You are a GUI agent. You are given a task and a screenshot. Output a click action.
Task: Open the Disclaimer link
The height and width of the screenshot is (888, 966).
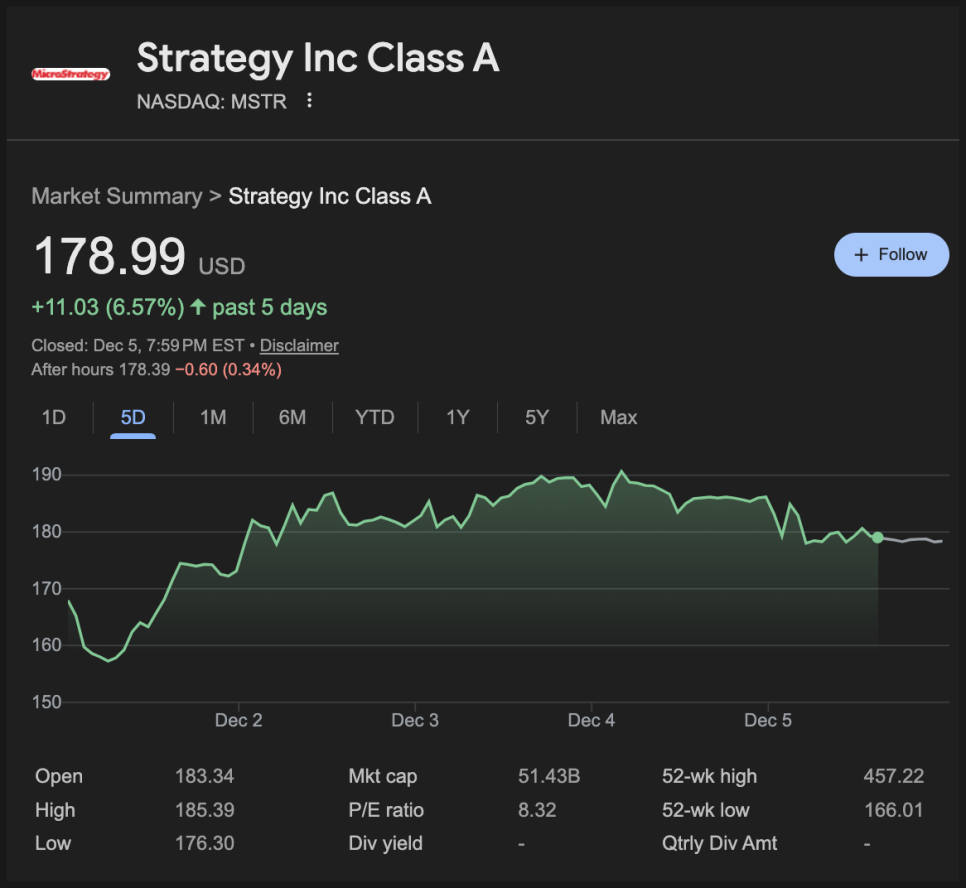point(299,346)
